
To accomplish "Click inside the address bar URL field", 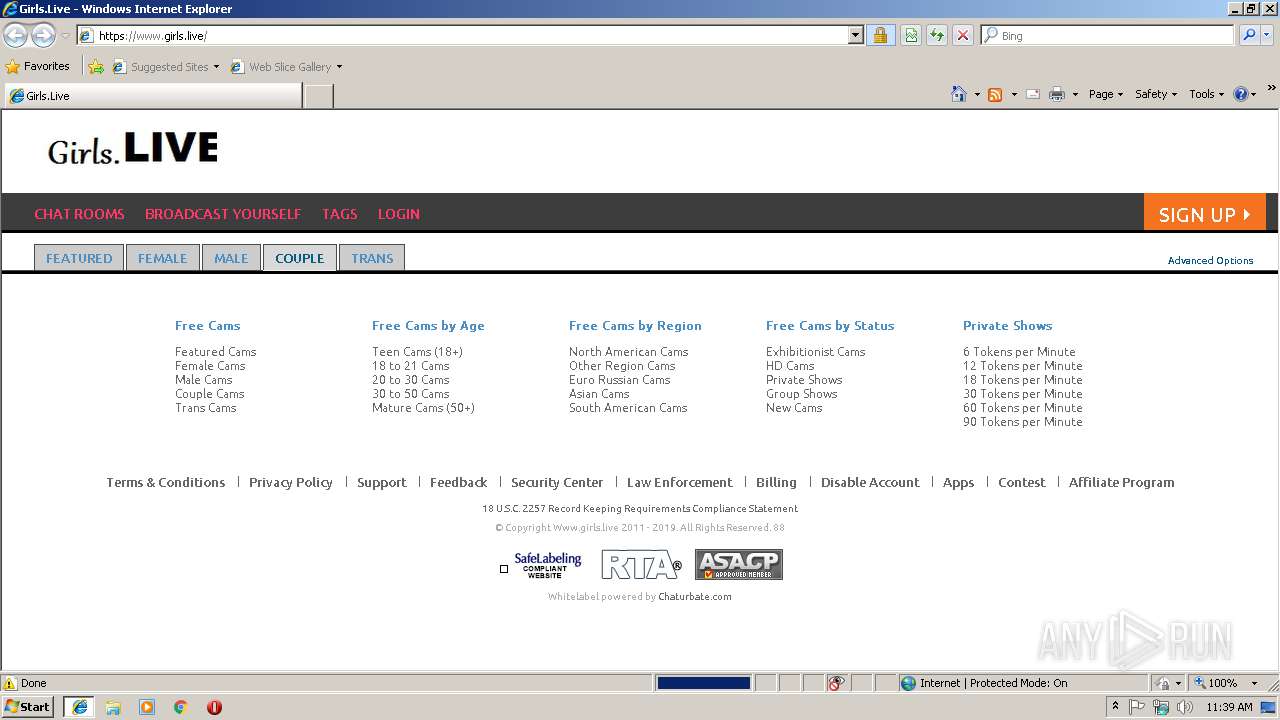I will point(470,35).
